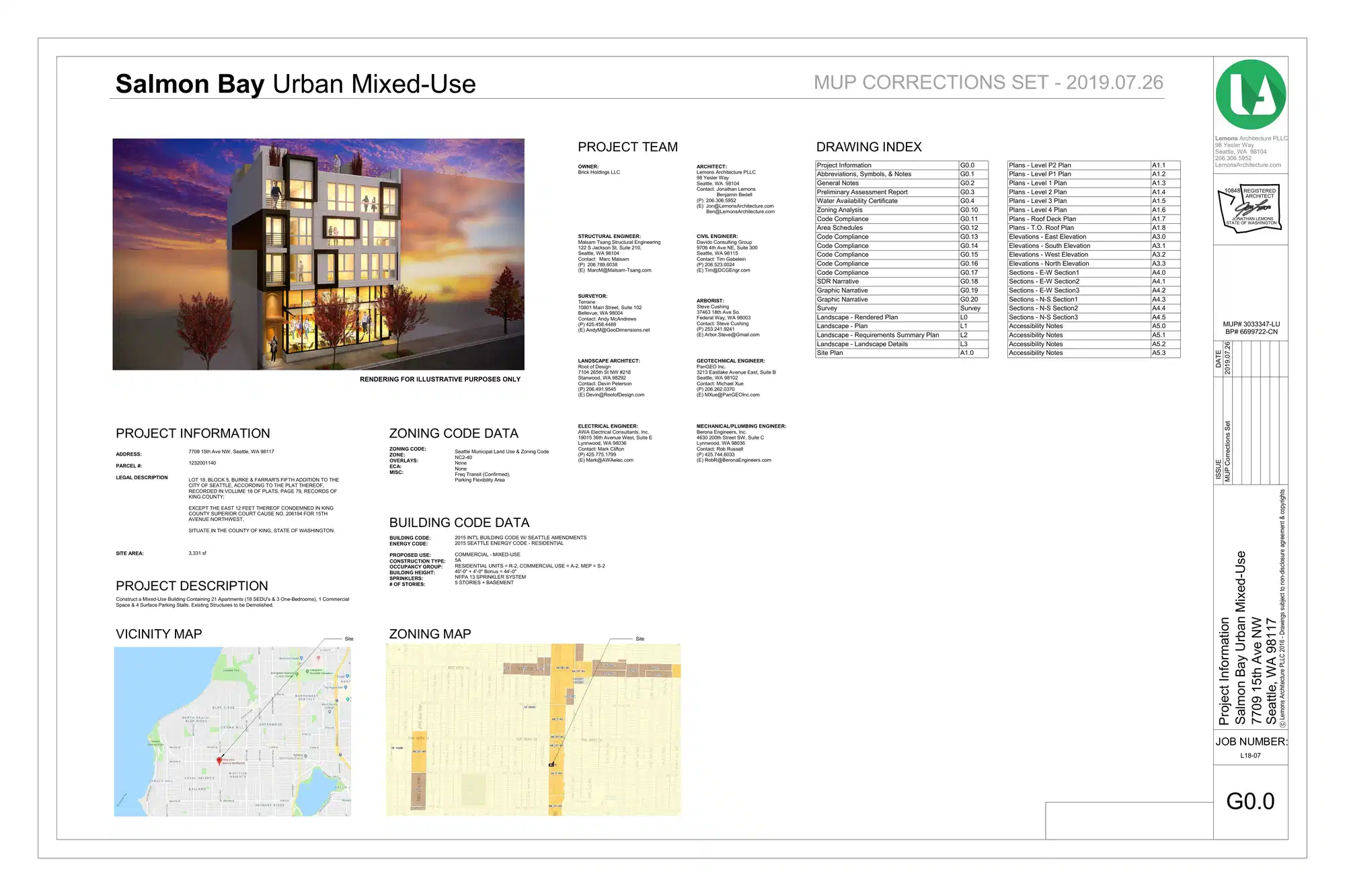The width and height of the screenshot is (1345, 896).
Task: Click the 'G0.0' sheet number in the title block
Action: coord(1251,801)
